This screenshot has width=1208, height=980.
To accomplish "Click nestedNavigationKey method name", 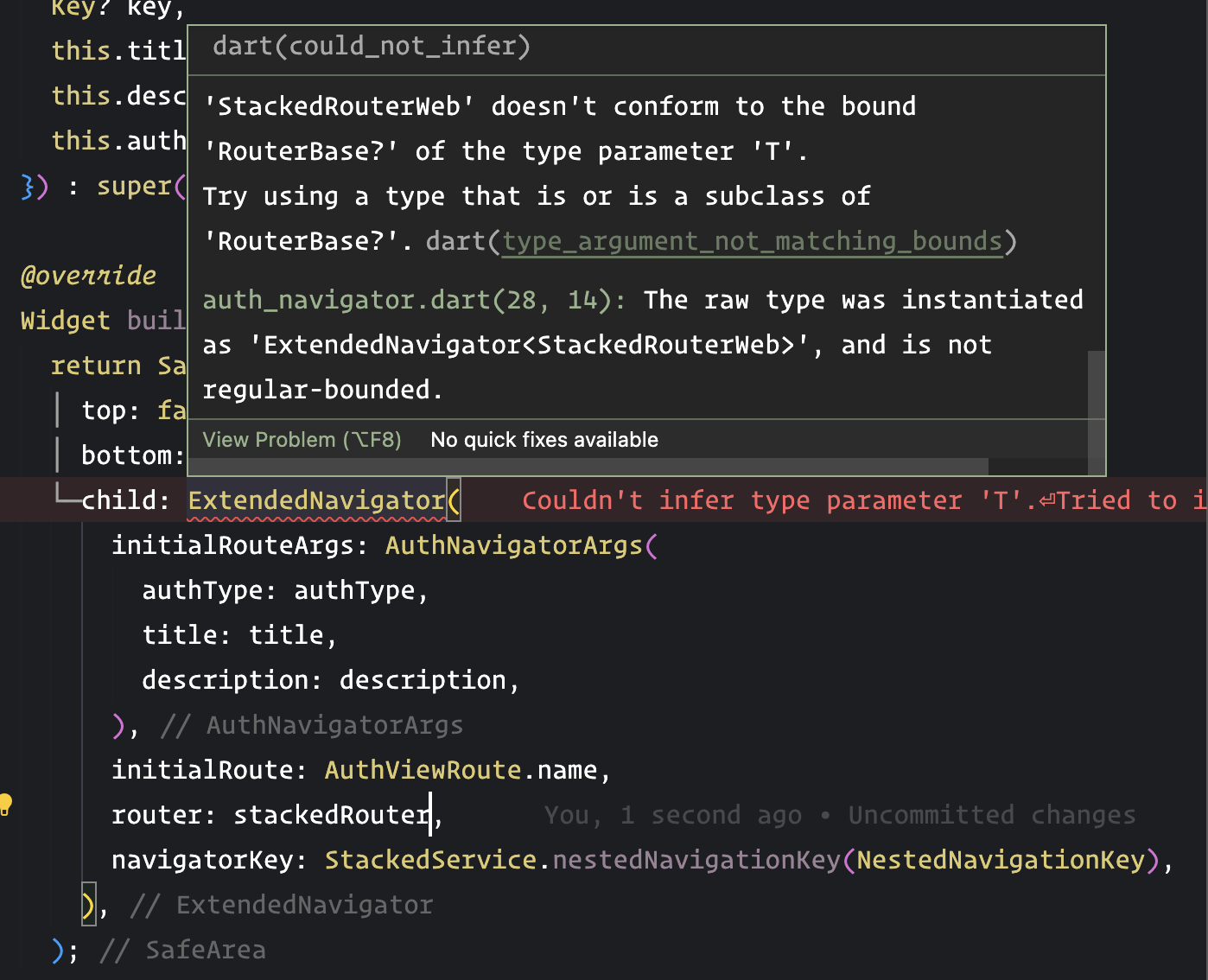I will 696,860.
